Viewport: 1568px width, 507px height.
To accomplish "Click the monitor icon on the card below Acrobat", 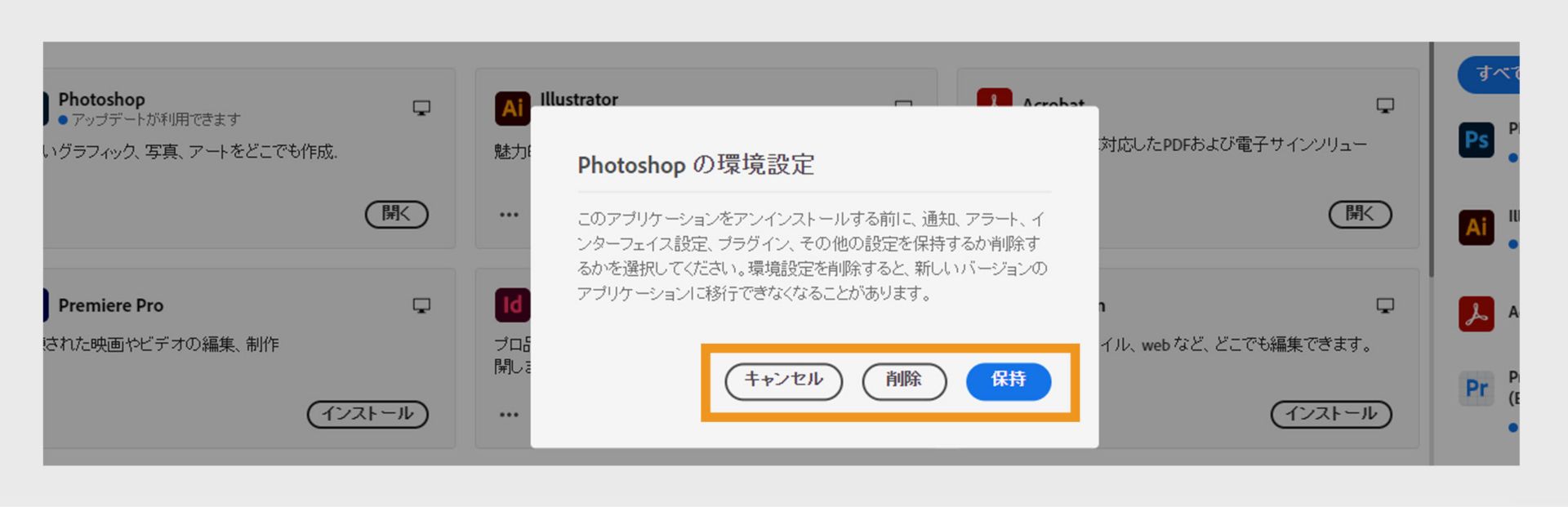I will pyautogui.click(x=1385, y=305).
